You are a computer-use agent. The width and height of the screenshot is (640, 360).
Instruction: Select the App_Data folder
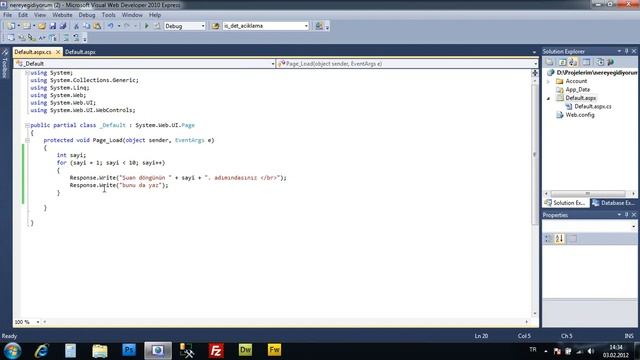pos(577,89)
